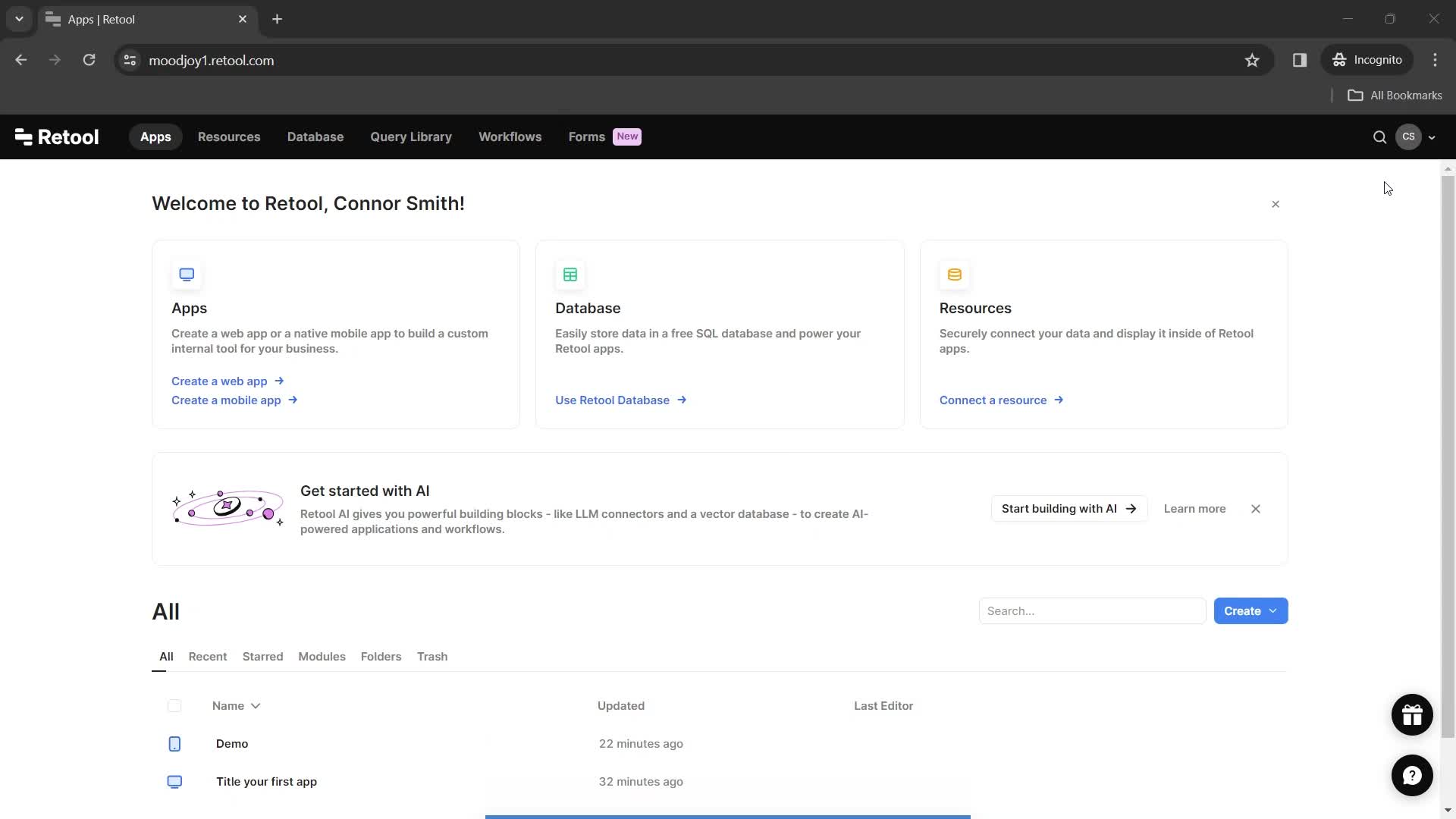1456x819 pixels.
Task: Bookmark this page with the star icon
Action: pos(1252,60)
